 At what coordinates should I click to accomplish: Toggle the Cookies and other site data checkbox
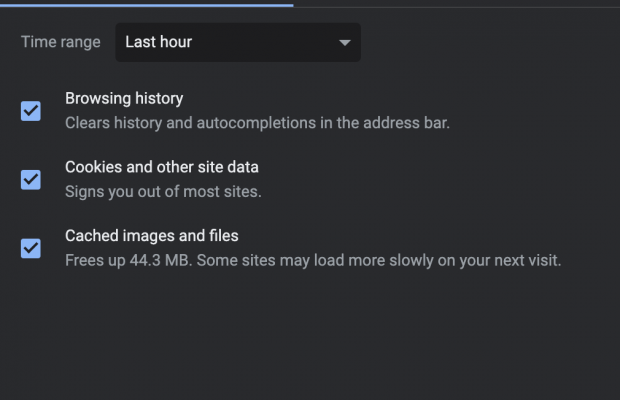click(x=31, y=180)
